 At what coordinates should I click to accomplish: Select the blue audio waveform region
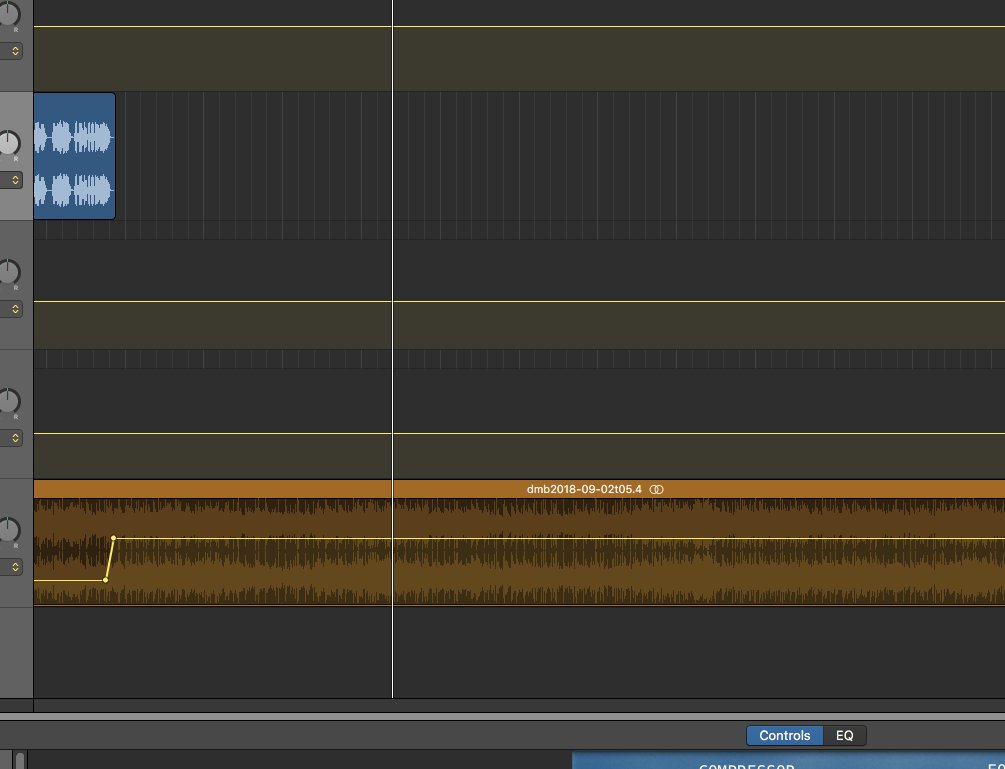(x=74, y=156)
